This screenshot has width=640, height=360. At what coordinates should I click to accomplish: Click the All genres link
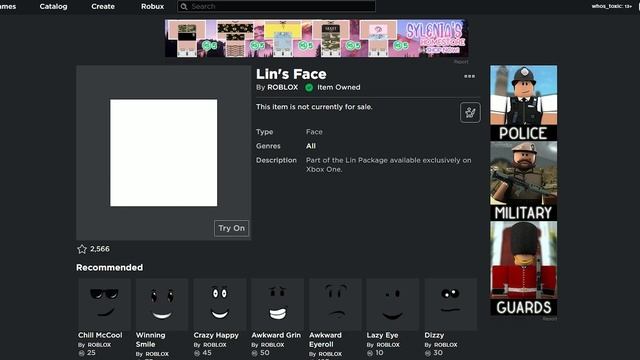(311, 146)
